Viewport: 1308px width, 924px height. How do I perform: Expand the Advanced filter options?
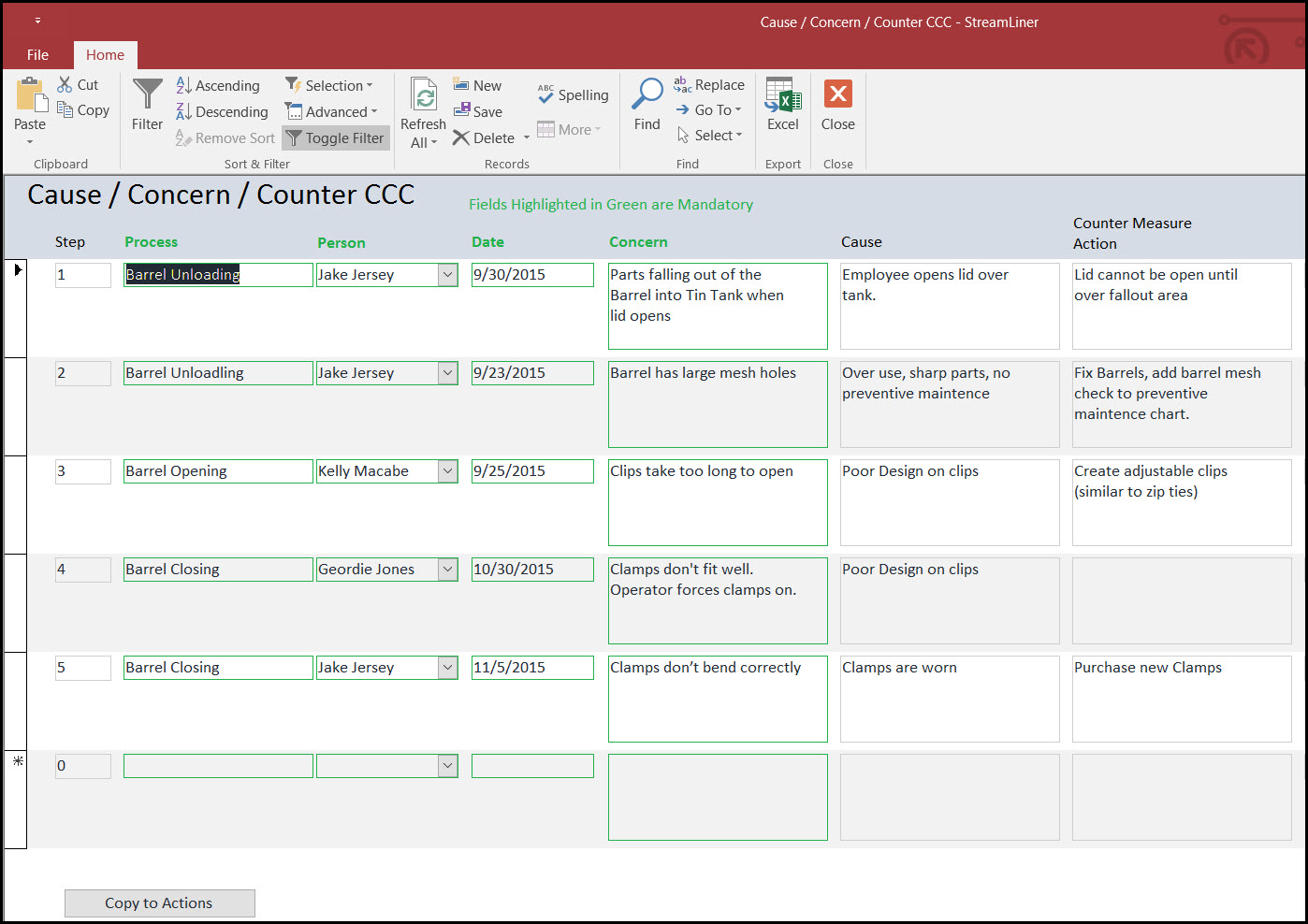[332, 111]
